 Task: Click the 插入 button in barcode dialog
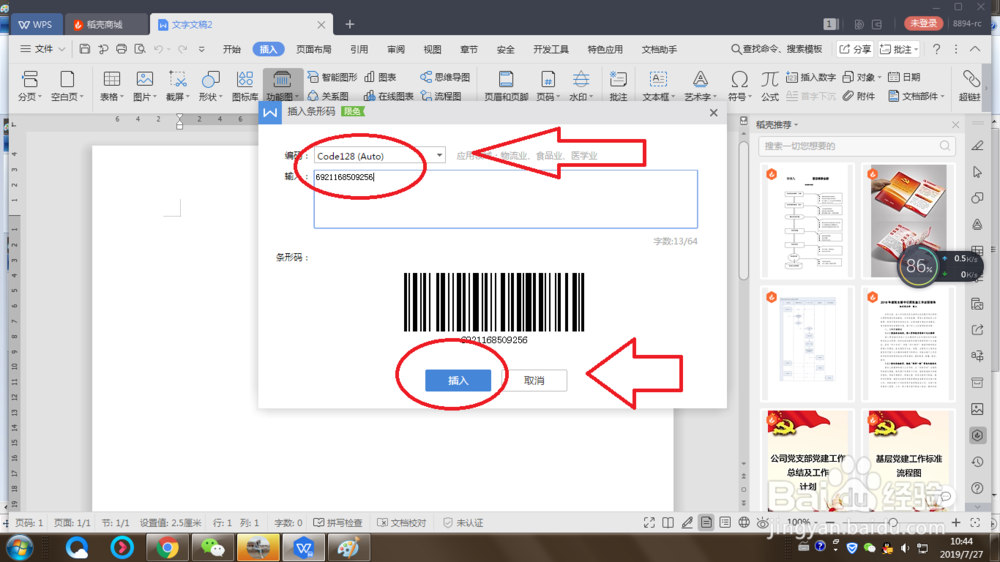point(458,380)
